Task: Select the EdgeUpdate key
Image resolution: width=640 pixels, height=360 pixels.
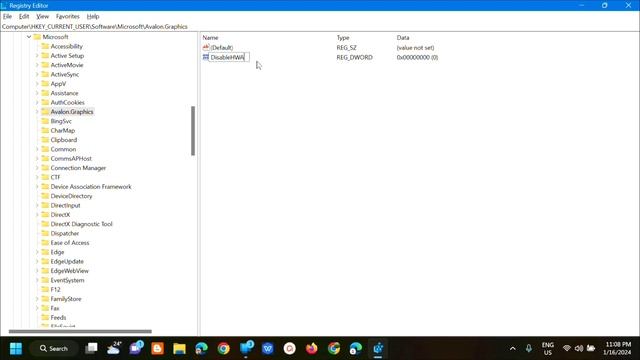Action: tap(67, 261)
